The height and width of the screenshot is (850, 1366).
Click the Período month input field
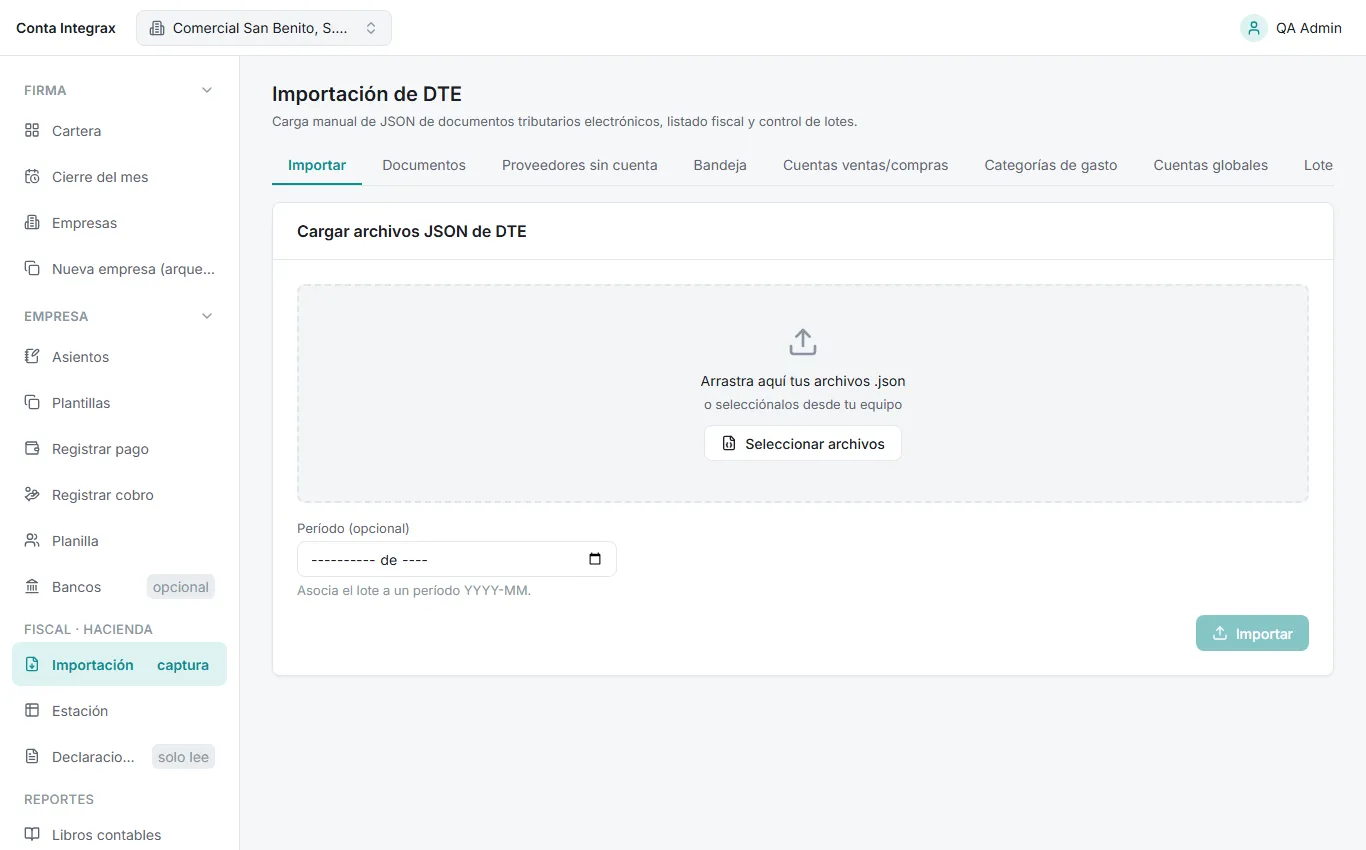point(457,559)
